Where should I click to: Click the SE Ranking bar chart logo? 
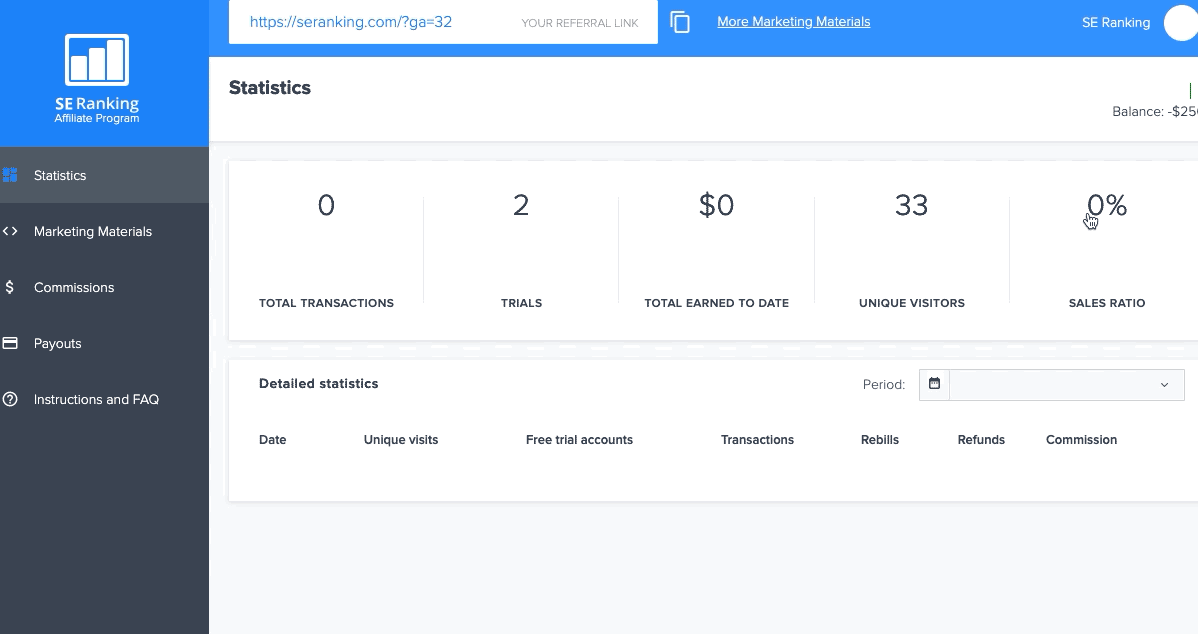coord(97,60)
